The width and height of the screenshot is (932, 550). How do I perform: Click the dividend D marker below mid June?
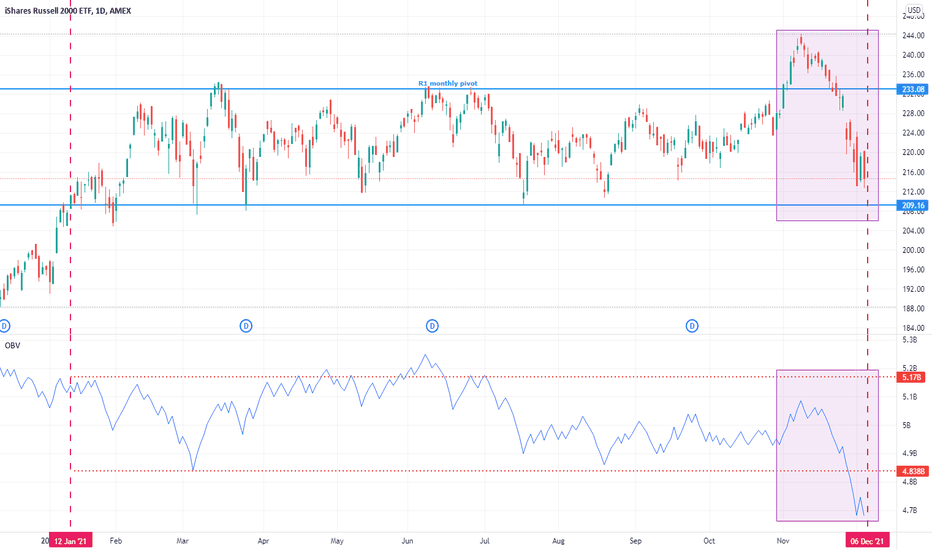[x=432, y=326]
